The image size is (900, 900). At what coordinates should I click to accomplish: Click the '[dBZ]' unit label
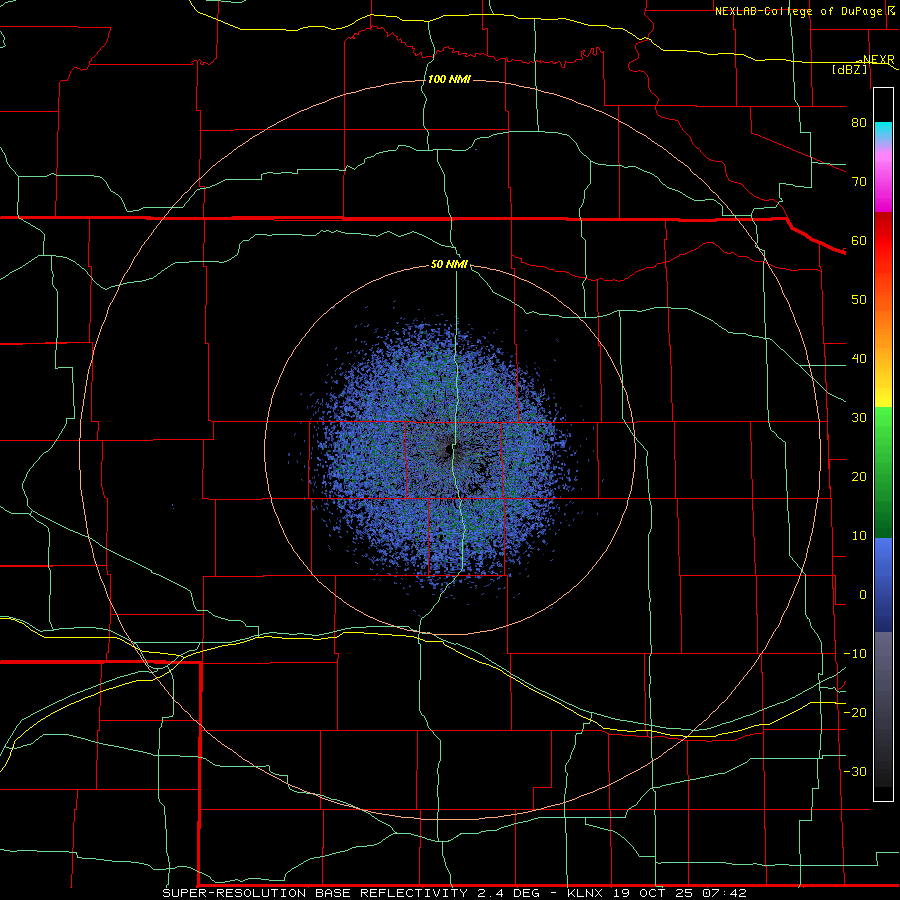coord(849,69)
